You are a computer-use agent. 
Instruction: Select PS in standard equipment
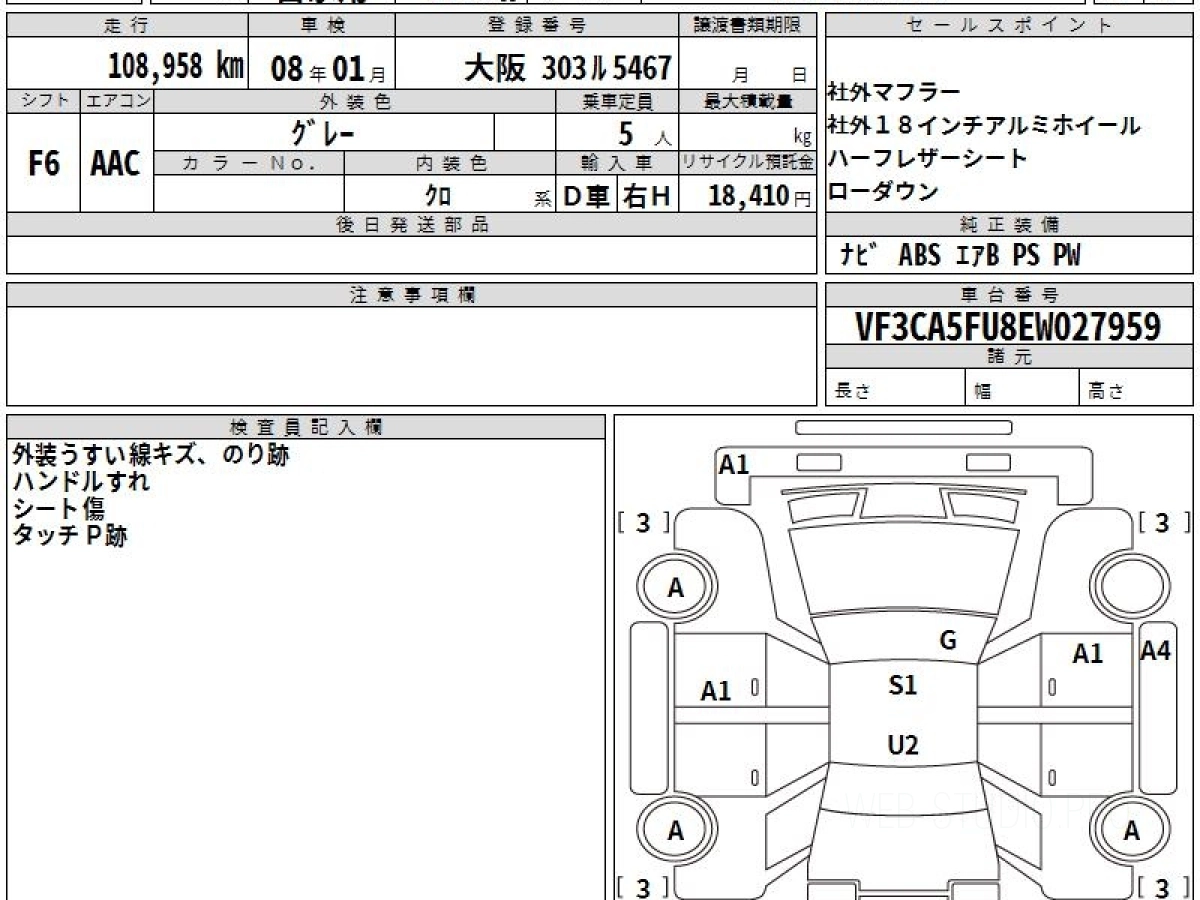(x=1025, y=256)
